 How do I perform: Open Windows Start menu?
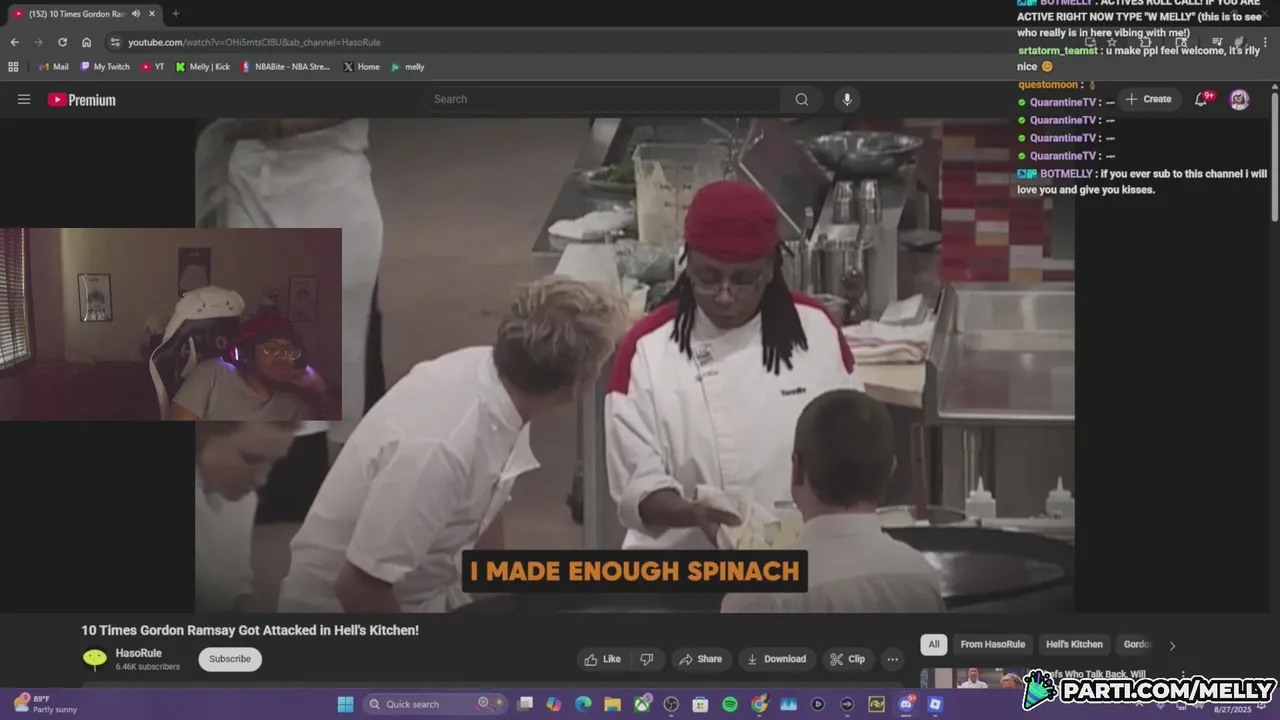pos(345,704)
